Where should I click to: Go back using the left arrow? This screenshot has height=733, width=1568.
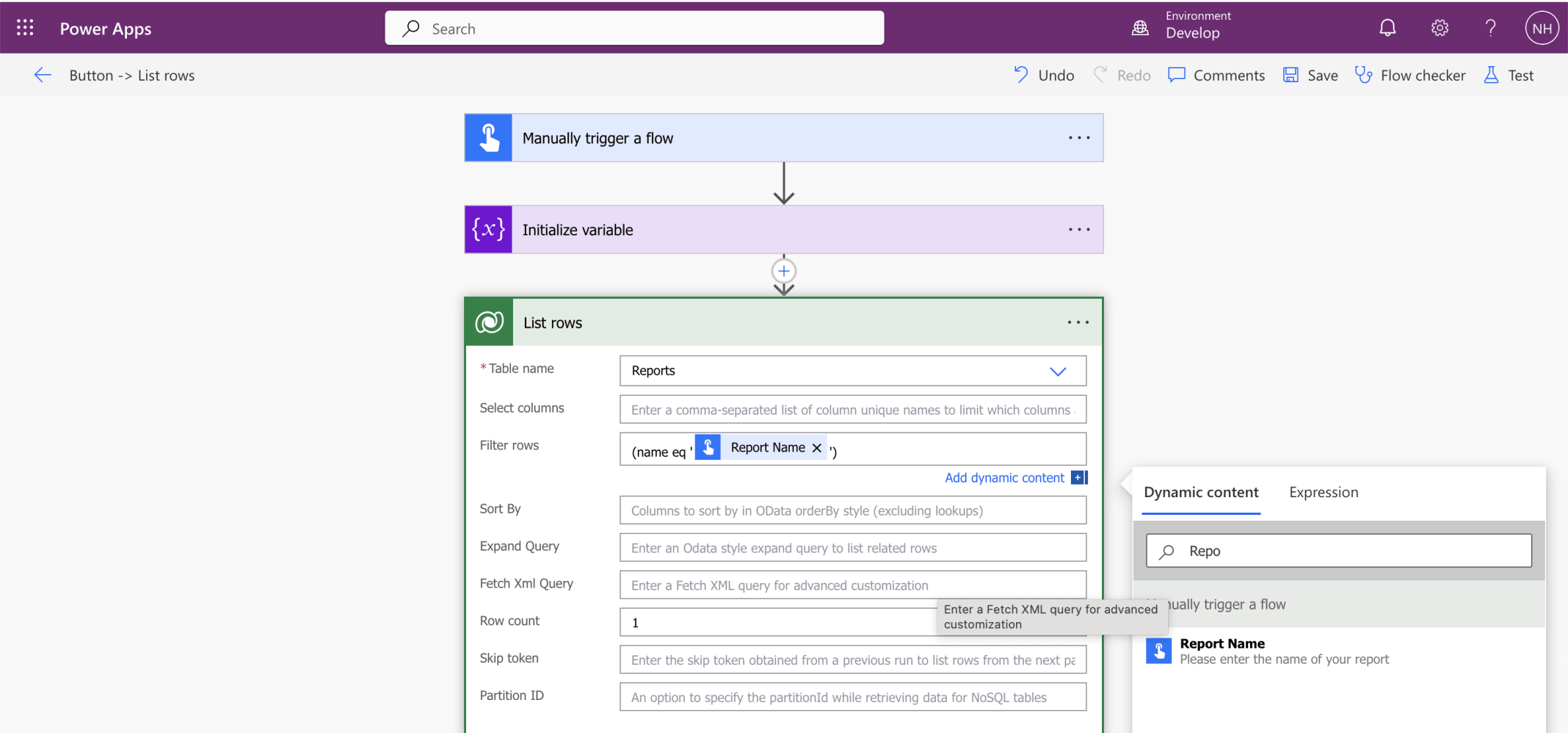[43, 75]
